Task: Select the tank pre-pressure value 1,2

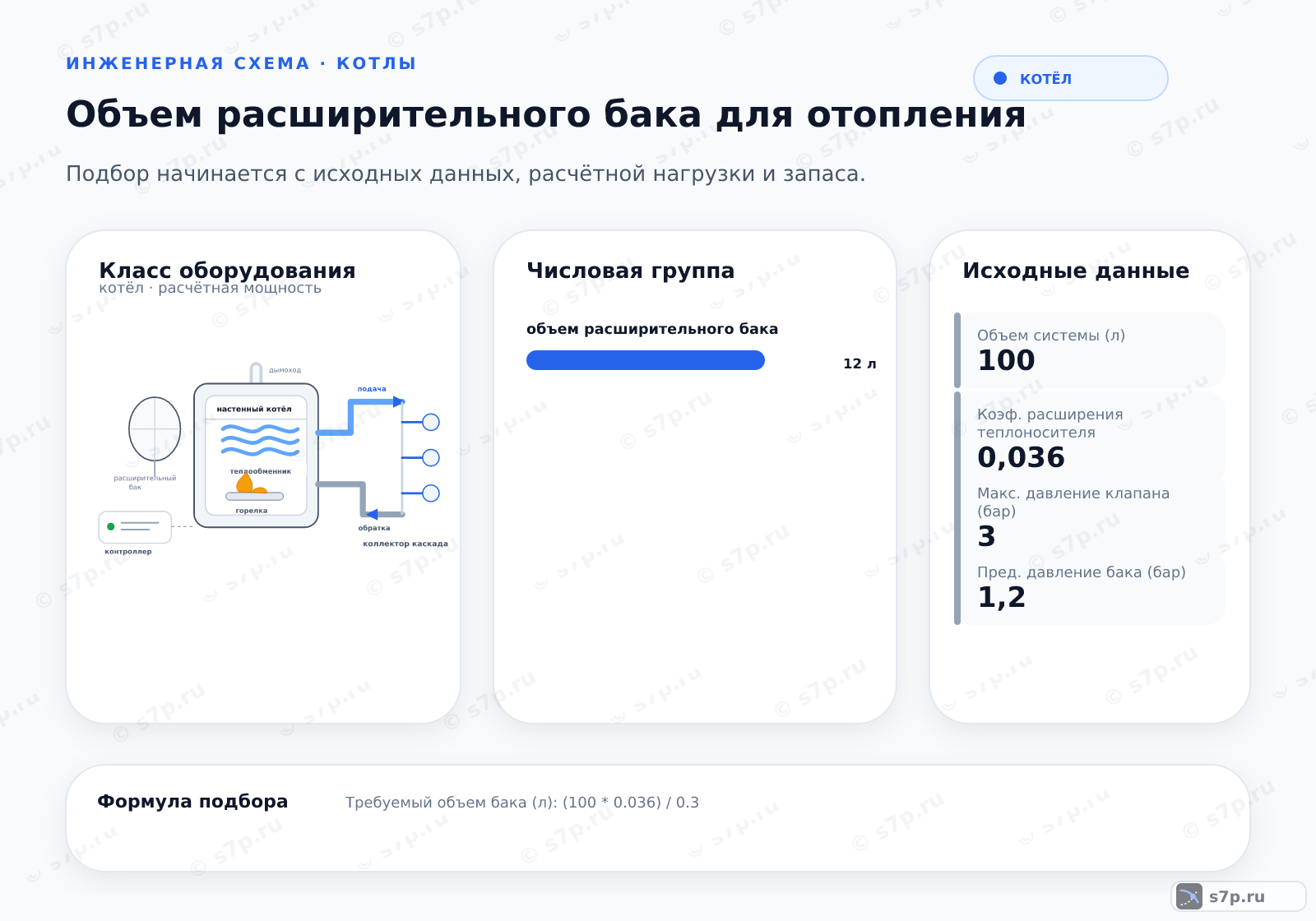Action: (1001, 597)
